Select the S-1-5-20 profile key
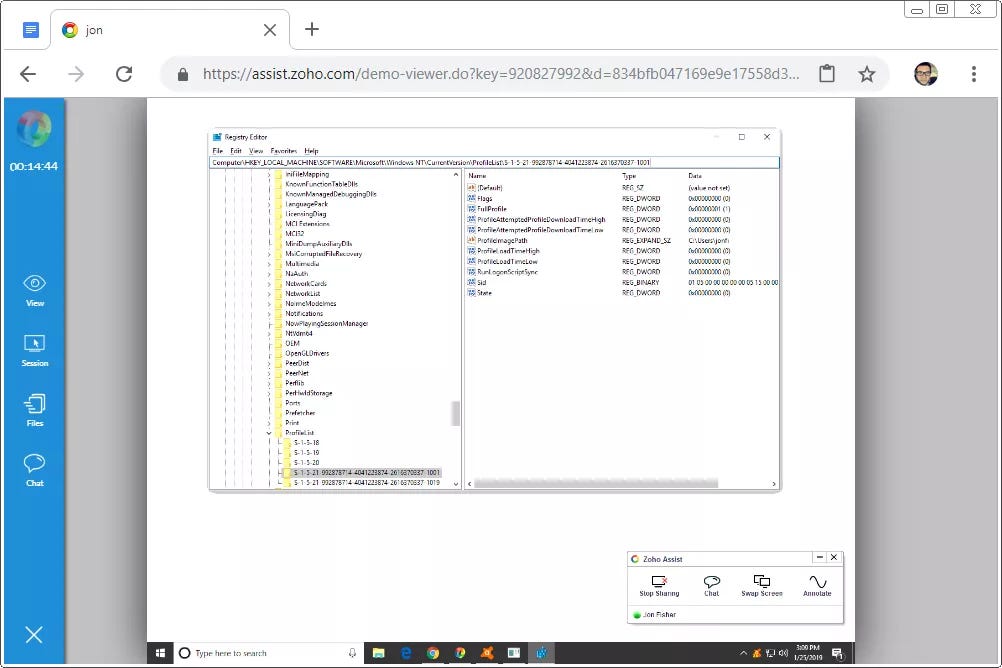Image resolution: width=1002 pixels, height=668 pixels. (306, 463)
